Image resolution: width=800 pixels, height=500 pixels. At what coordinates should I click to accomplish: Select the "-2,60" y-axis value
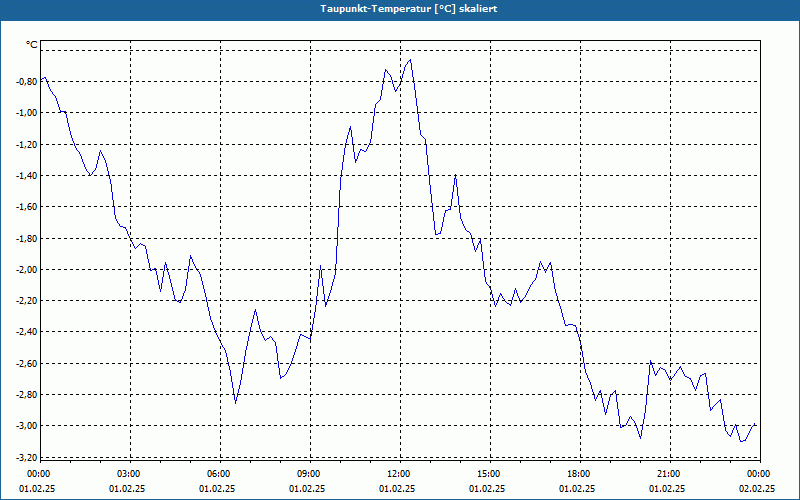coord(27,363)
